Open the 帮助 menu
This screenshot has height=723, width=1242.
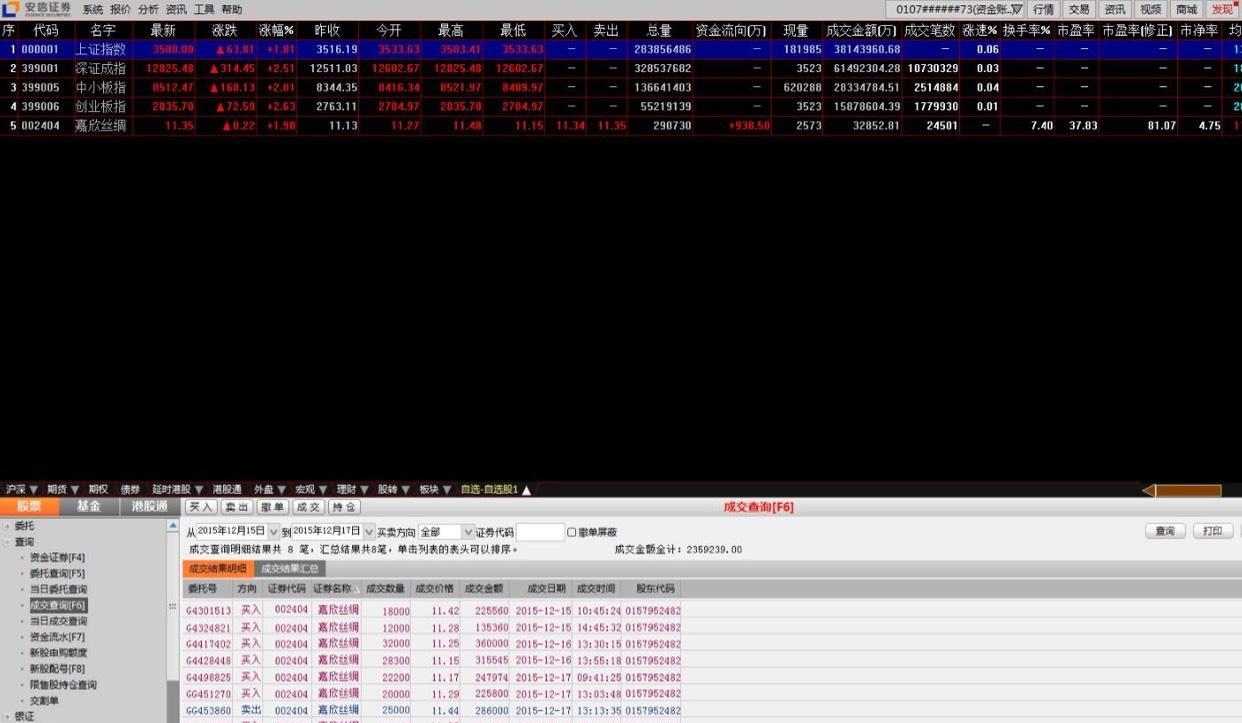(x=232, y=9)
